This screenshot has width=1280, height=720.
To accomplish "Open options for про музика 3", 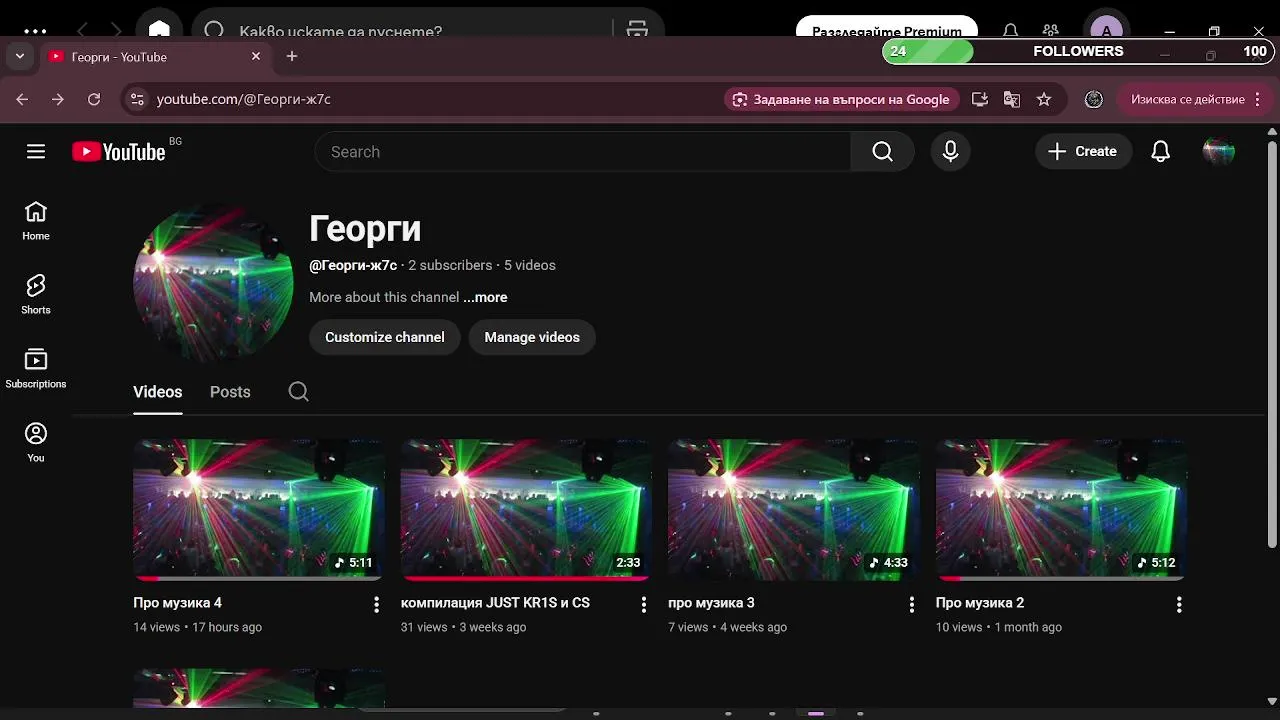I will point(911,604).
